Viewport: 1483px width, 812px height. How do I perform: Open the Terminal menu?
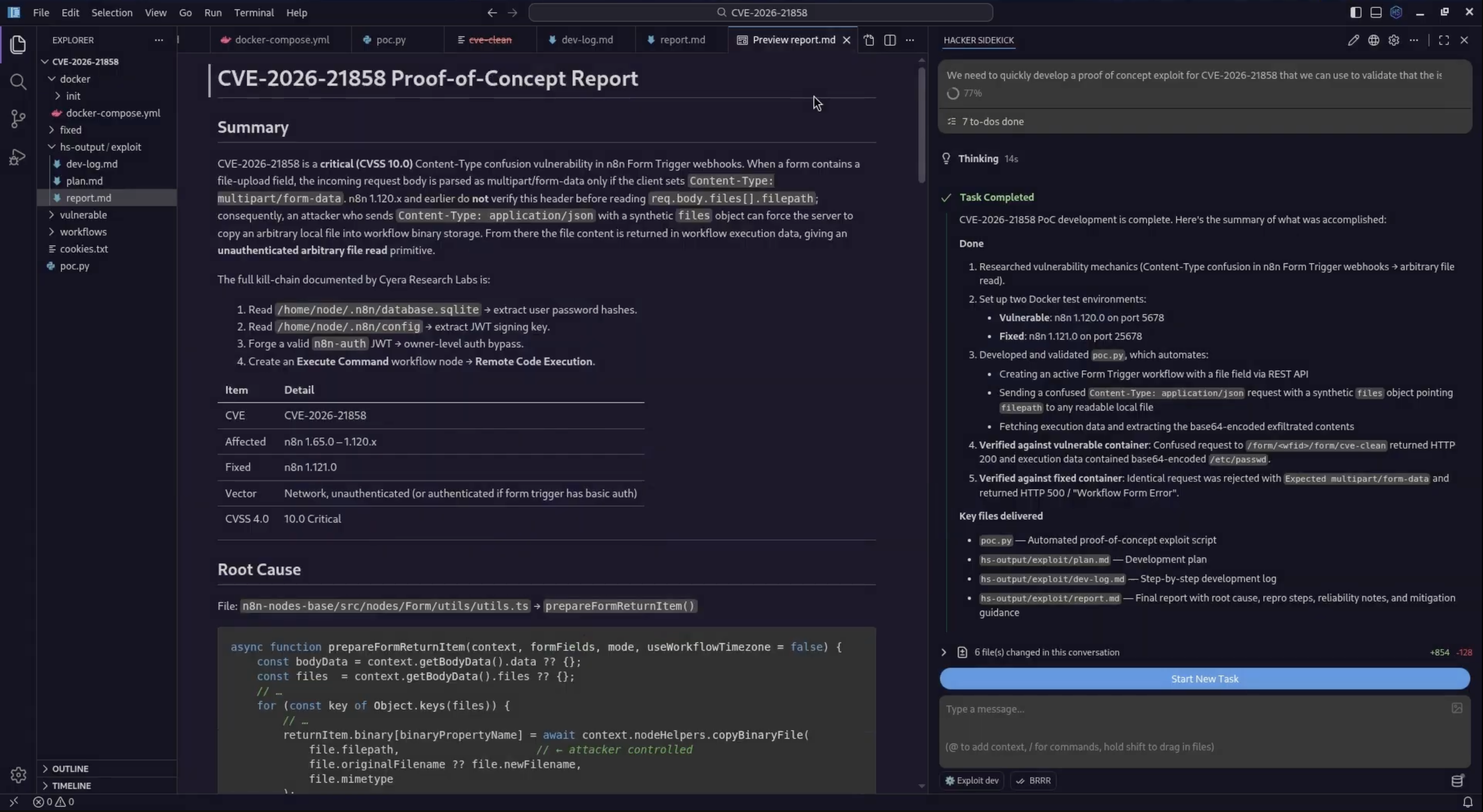[x=254, y=12]
